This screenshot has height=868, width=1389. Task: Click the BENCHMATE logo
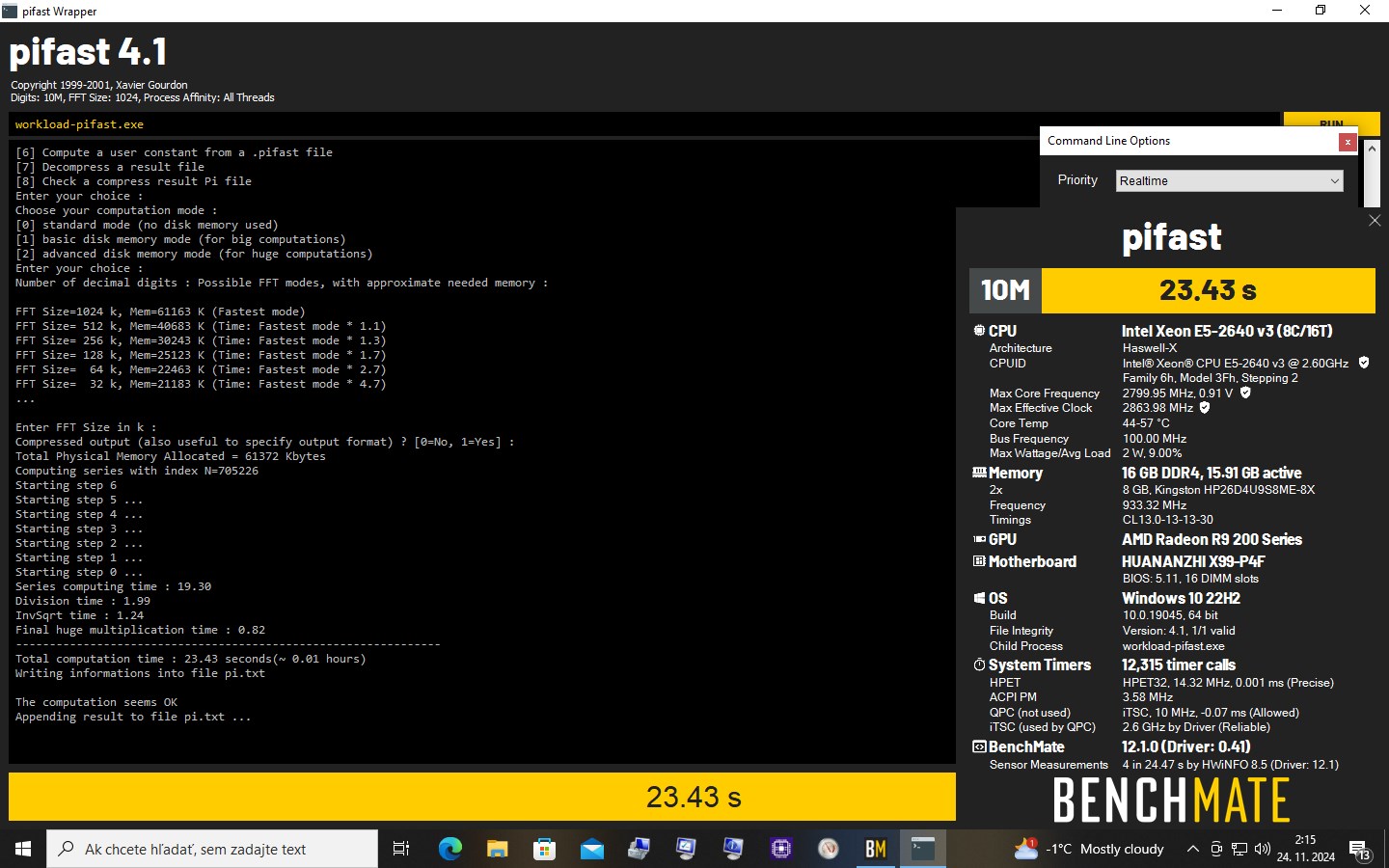point(1172,800)
